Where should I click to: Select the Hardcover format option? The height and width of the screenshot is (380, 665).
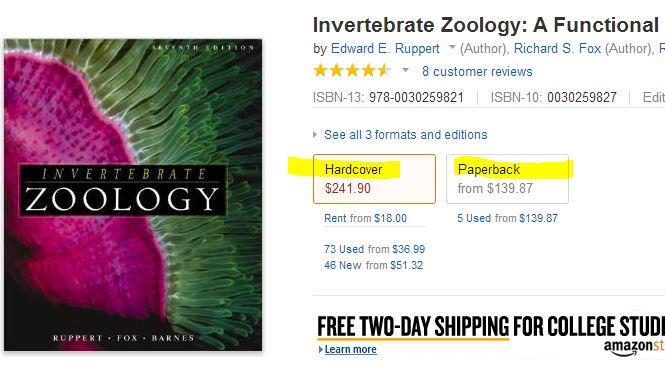tap(374, 179)
